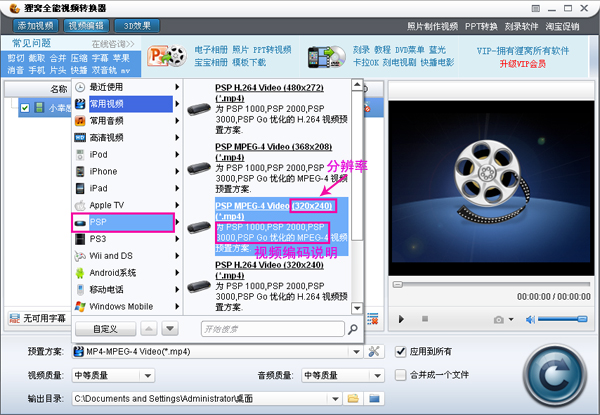The width and height of the screenshot is (600, 415).
Task: Select Android系统 category
Action: [127, 273]
